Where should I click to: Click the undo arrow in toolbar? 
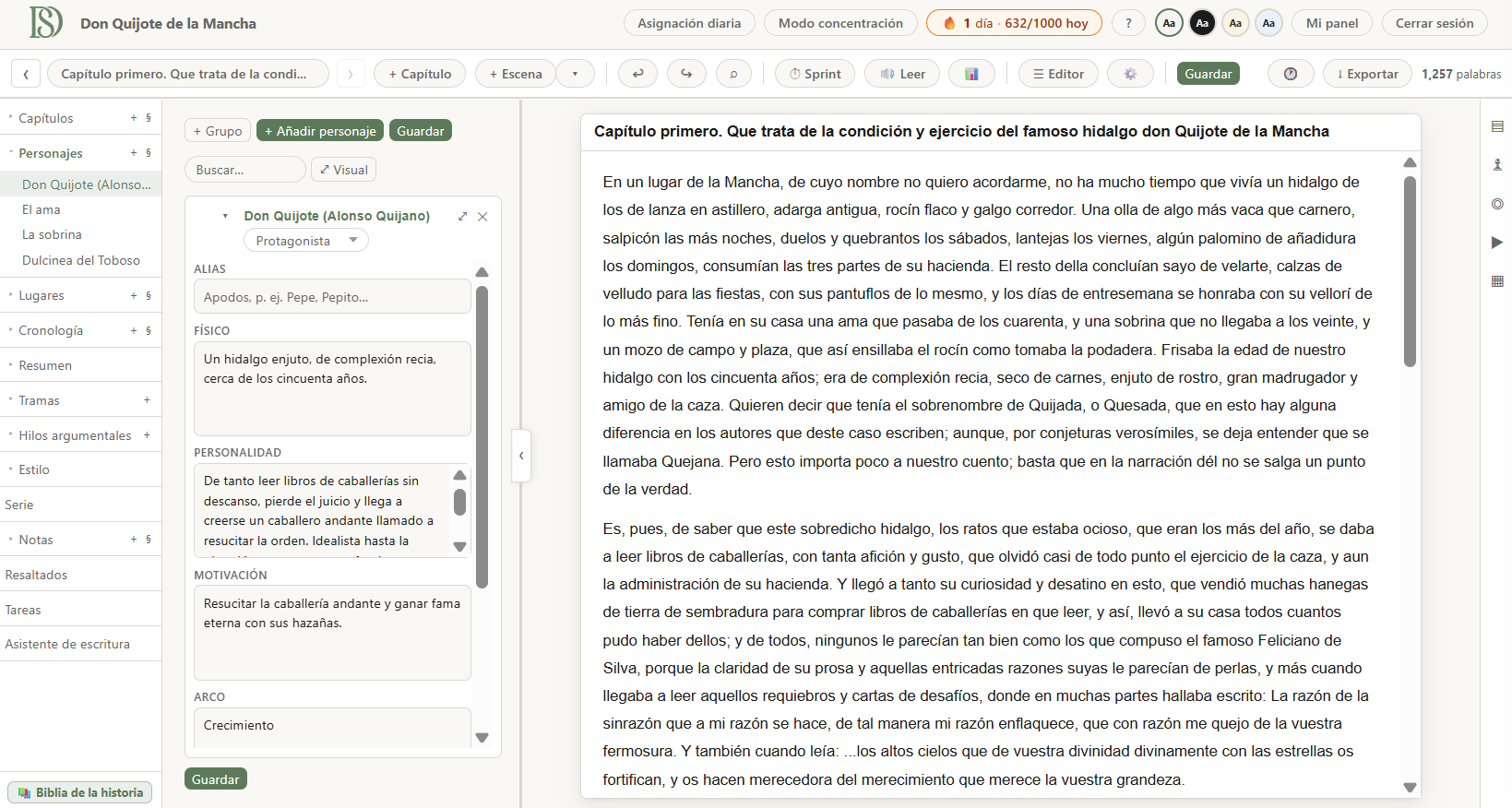coord(637,74)
